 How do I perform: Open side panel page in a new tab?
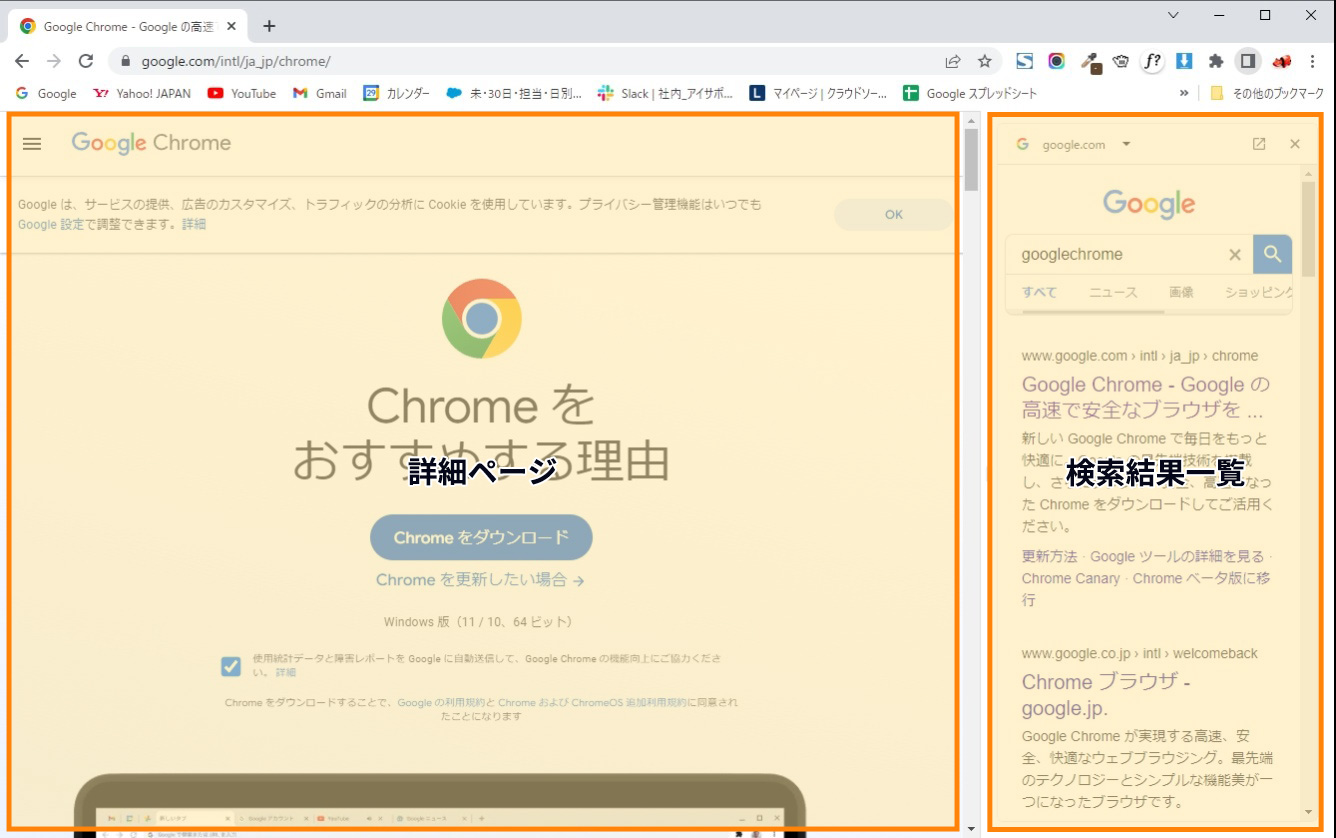click(1259, 144)
